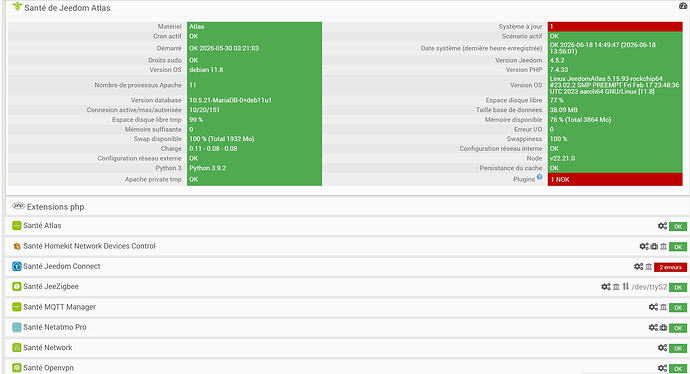
Task: Click the 0.11 - 0.08 - 0.08 Charge value
Action: point(213,149)
